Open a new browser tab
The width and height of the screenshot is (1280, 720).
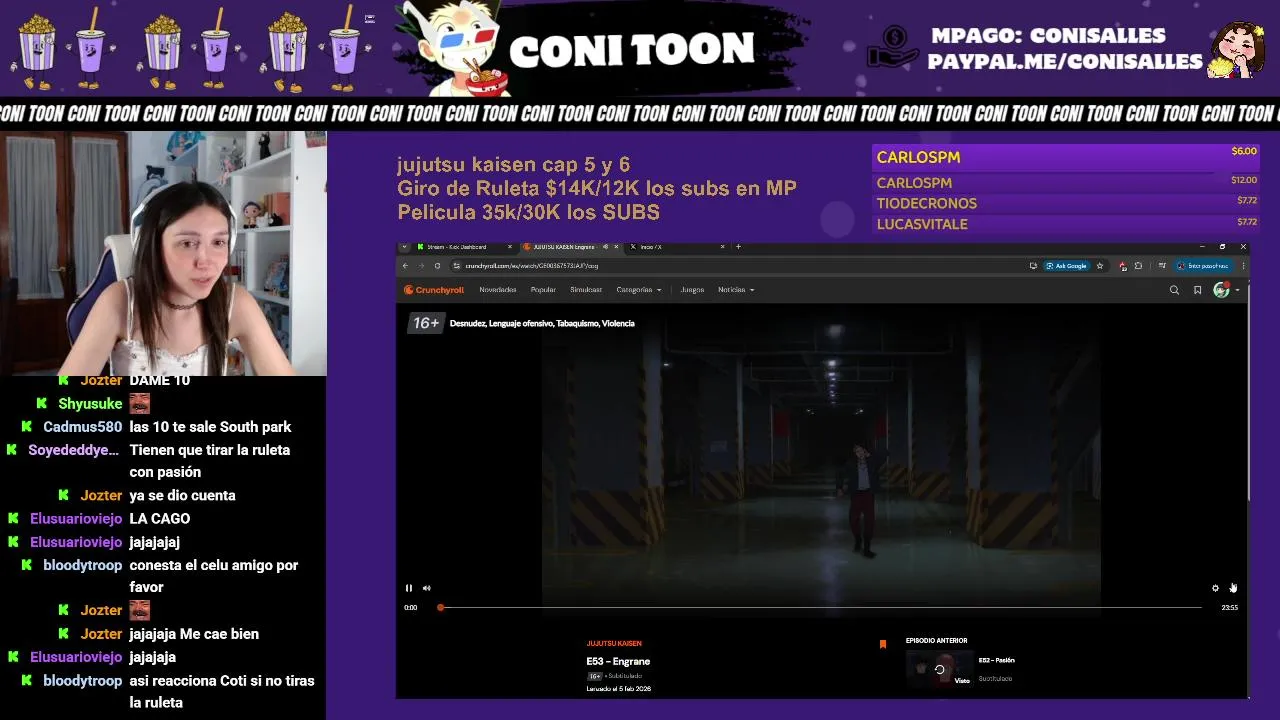(x=738, y=247)
